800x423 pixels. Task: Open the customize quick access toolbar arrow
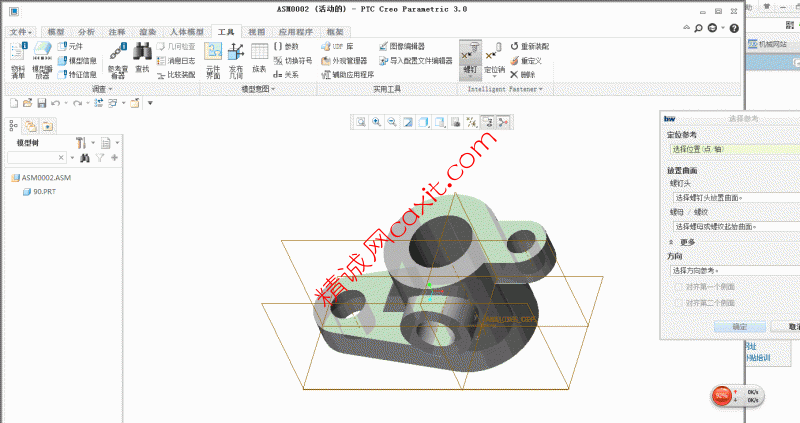tap(150, 103)
